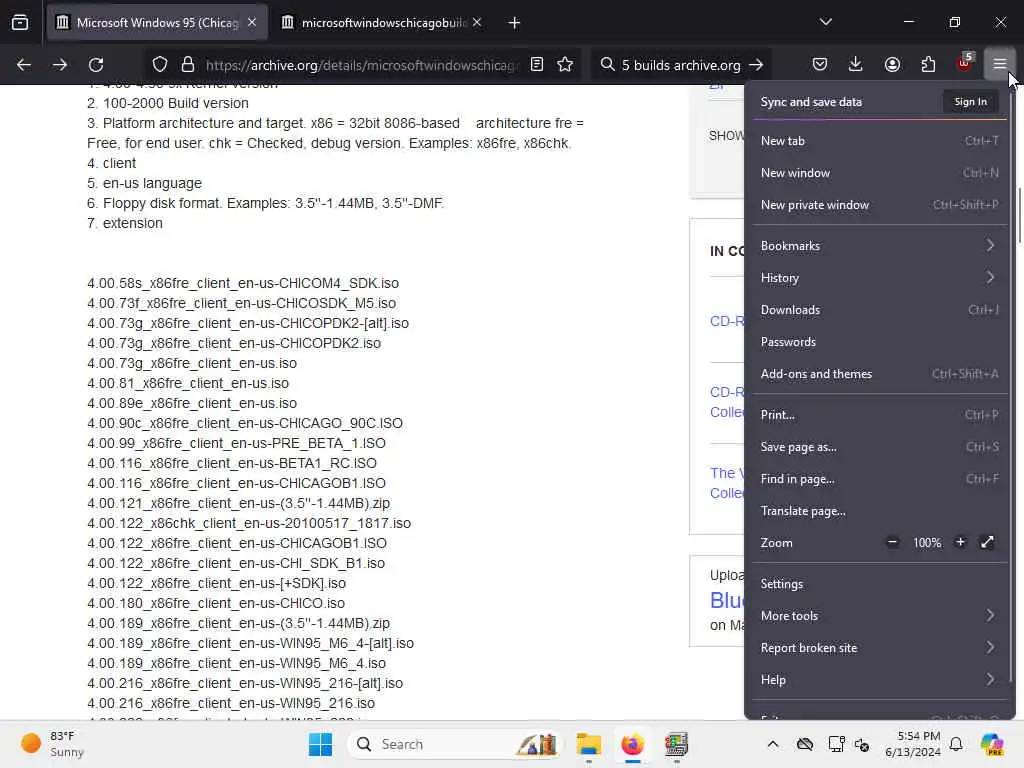
Task: Close the microsoftwindowschicagobuilds tab
Action: coord(477,22)
